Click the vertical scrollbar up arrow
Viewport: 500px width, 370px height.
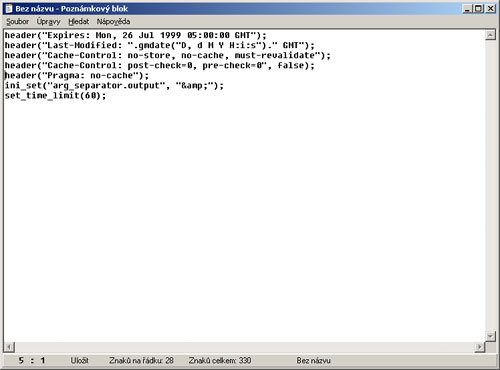(490, 35)
